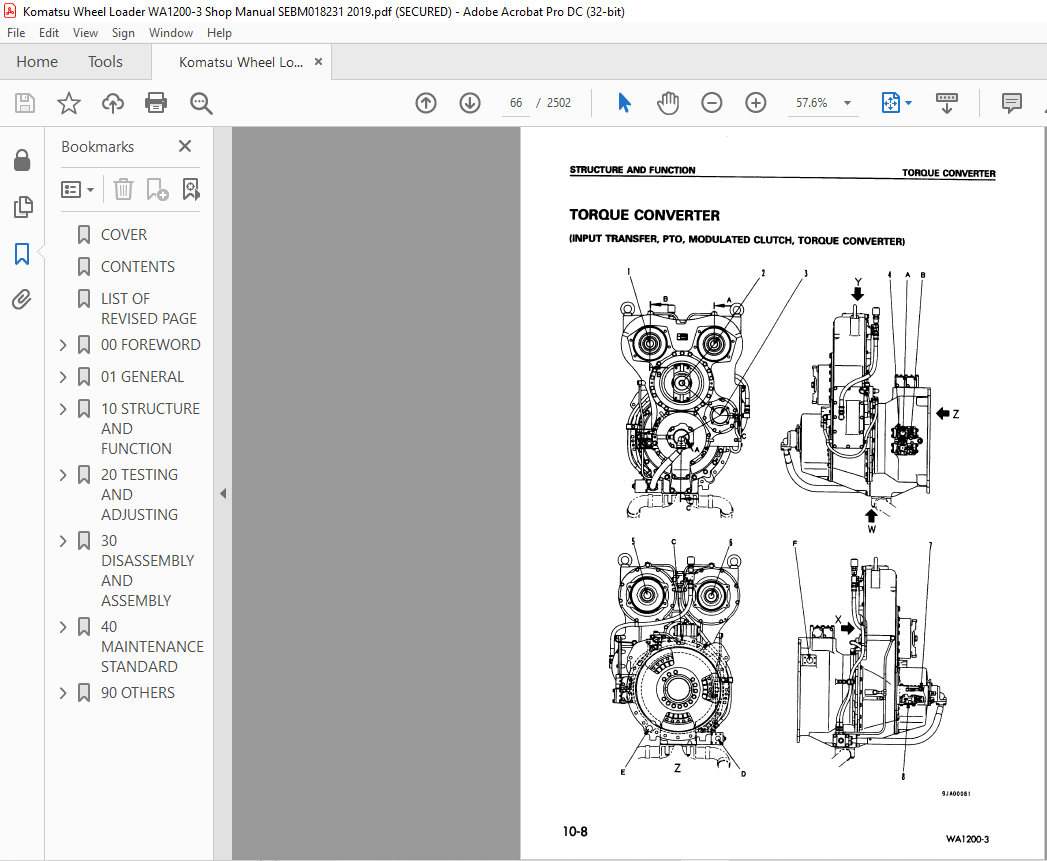Open bookmark options dropdown menu
The height and width of the screenshot is (861, 1047).
coord(77,190)
